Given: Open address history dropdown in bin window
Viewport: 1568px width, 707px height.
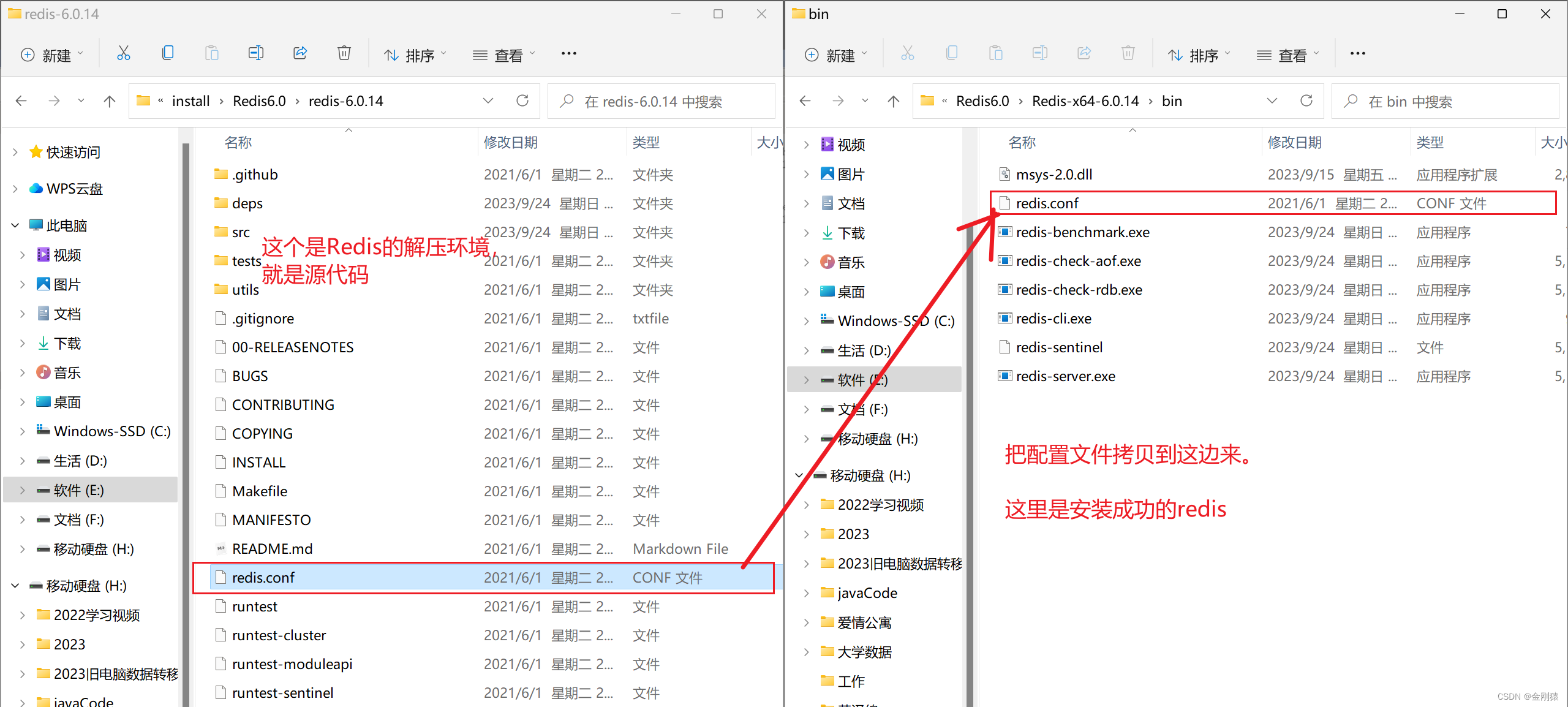Looking at the screenshot, I should coord(1272,101).
